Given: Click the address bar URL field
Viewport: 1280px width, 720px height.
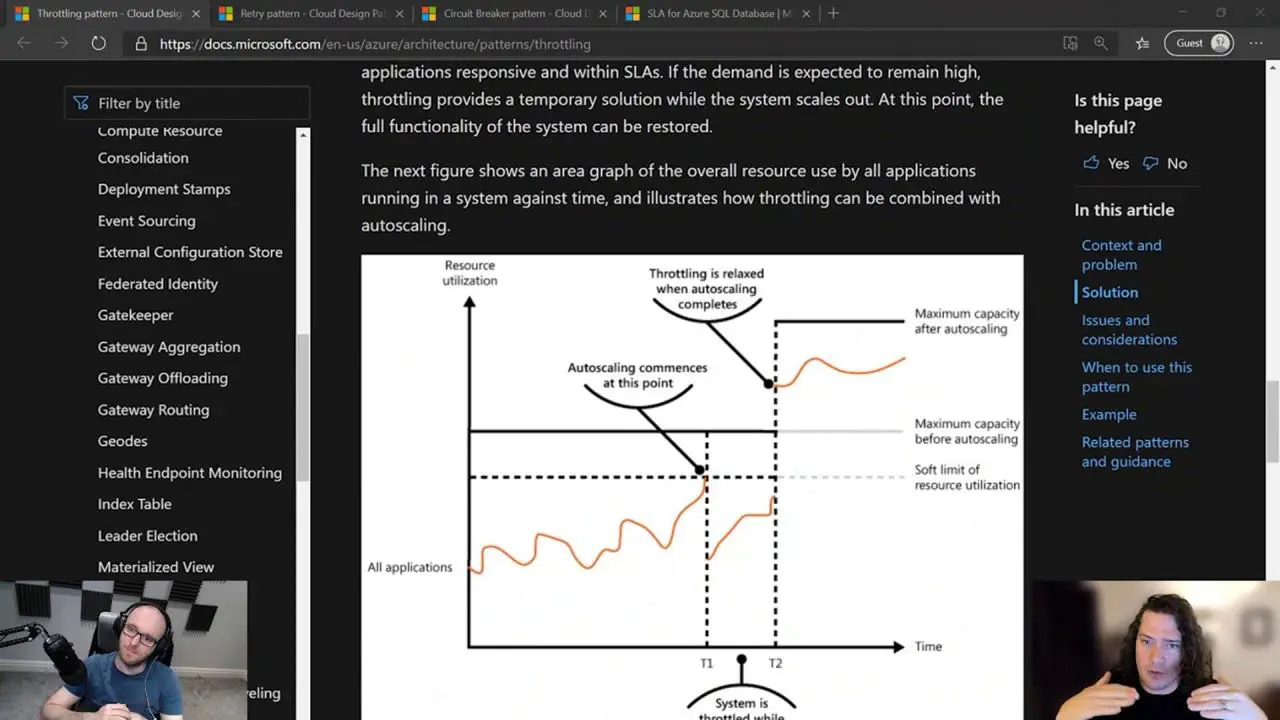Looking at the screenshot, I should point(600,44).
